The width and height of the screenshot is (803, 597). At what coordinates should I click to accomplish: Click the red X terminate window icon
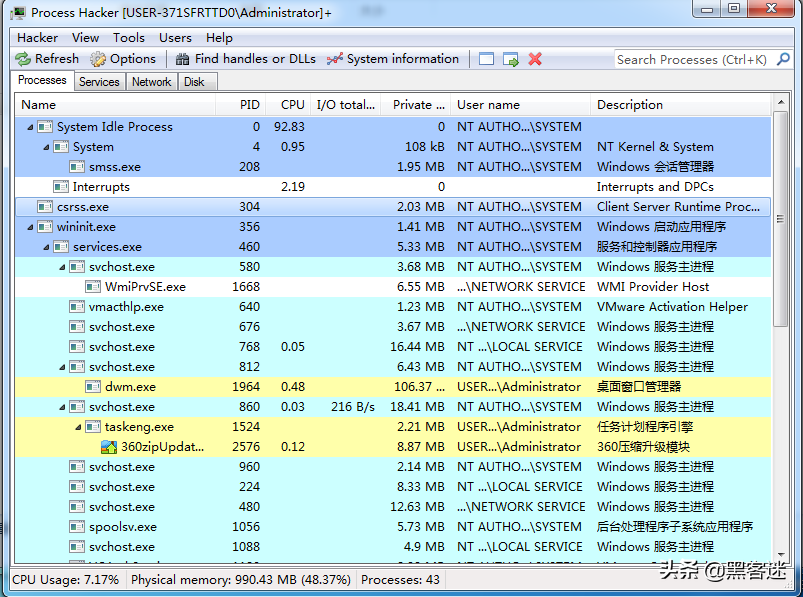point(535,59)
